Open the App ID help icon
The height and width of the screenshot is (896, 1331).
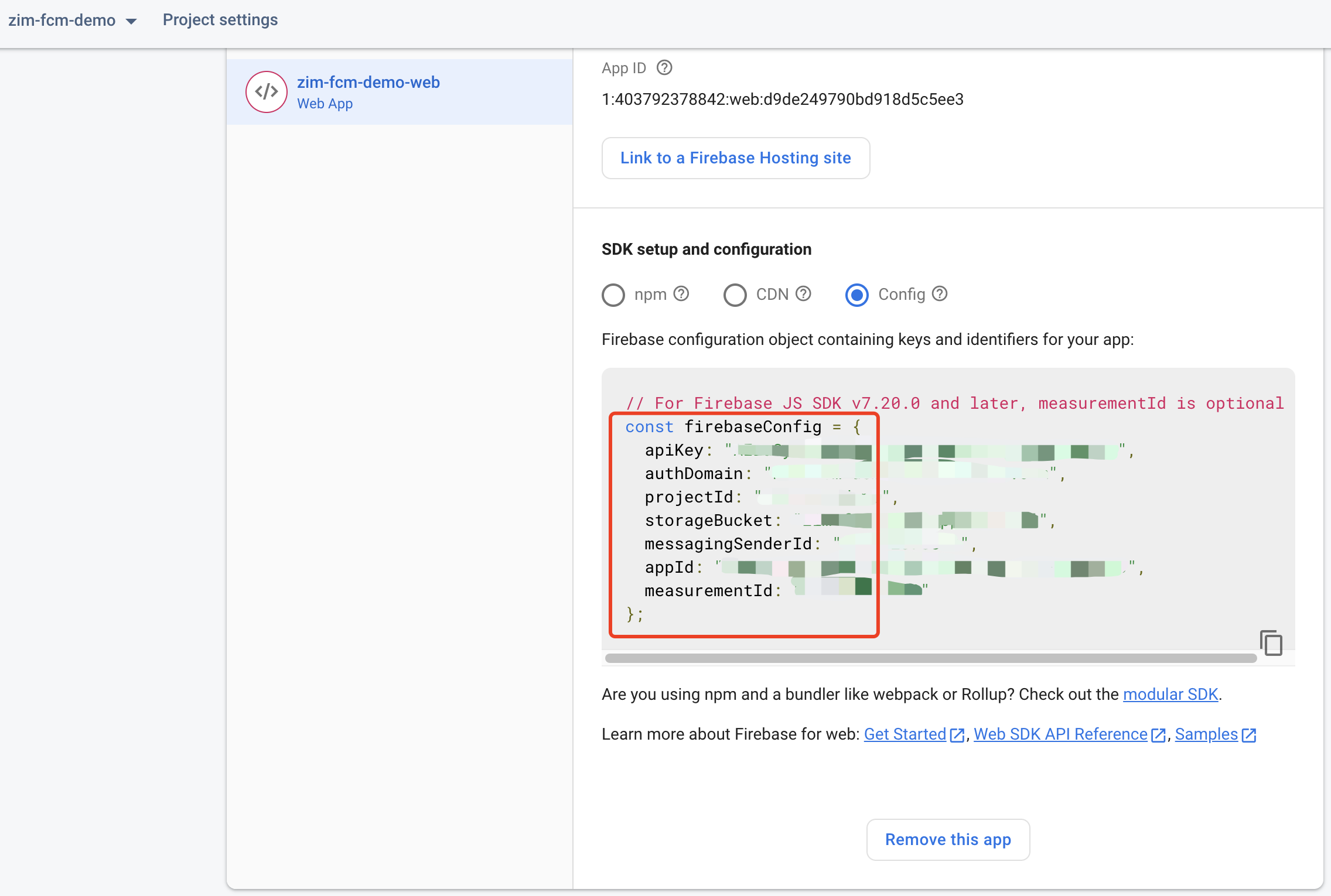coord(664,68)
